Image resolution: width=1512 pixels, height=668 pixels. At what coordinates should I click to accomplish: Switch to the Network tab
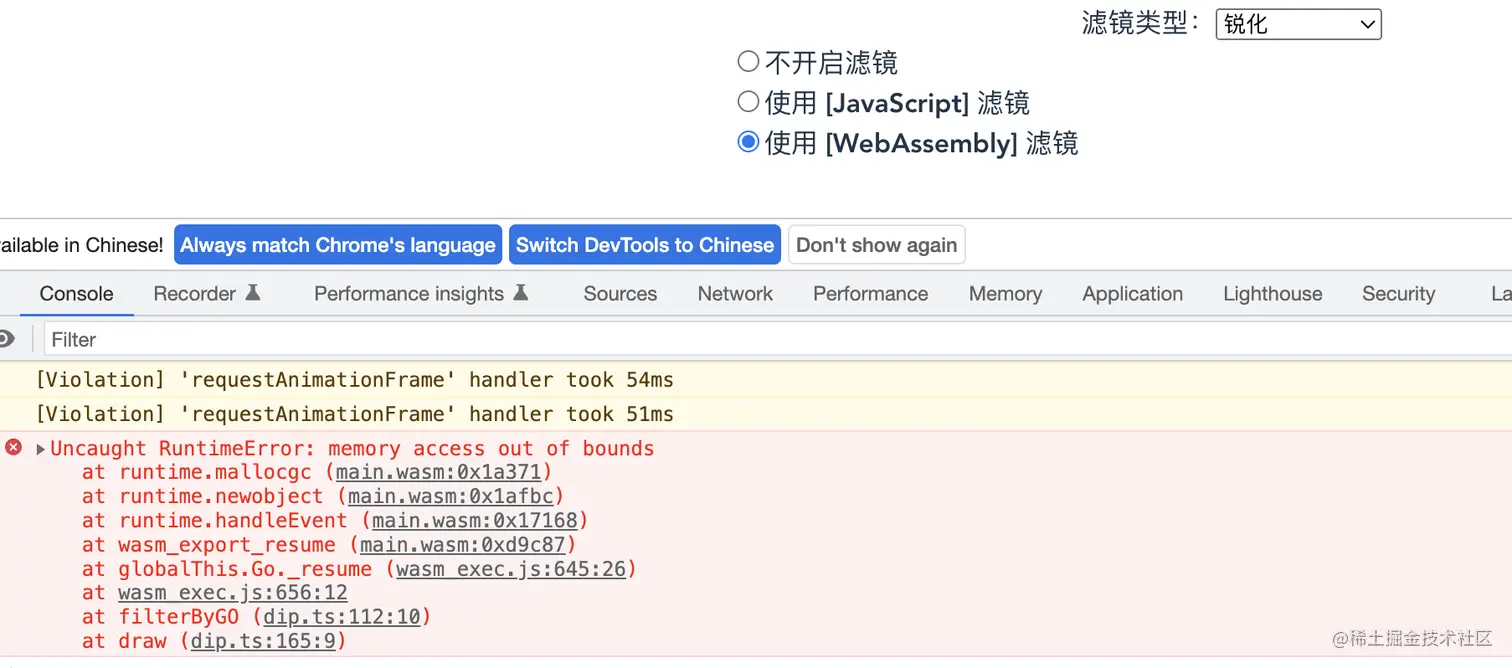pyautogui.click(x=735, y=294)
